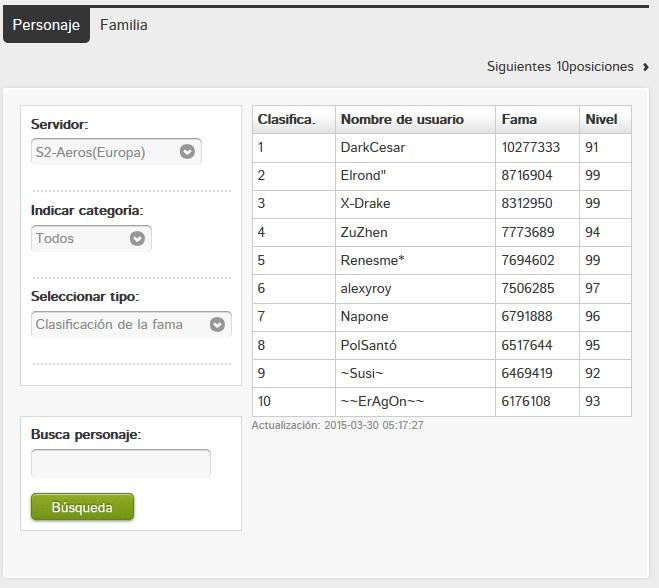This screenshot has width=659, height=588.
Task: Click the Fama column header
Action: pyautogui.click(x=519, y=119)
